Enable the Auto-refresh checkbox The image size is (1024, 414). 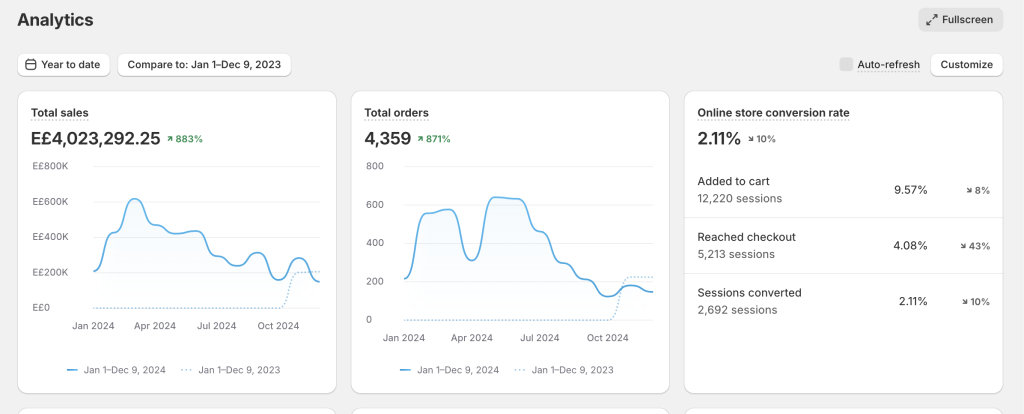pyautogui.click(x=846, y=65)
